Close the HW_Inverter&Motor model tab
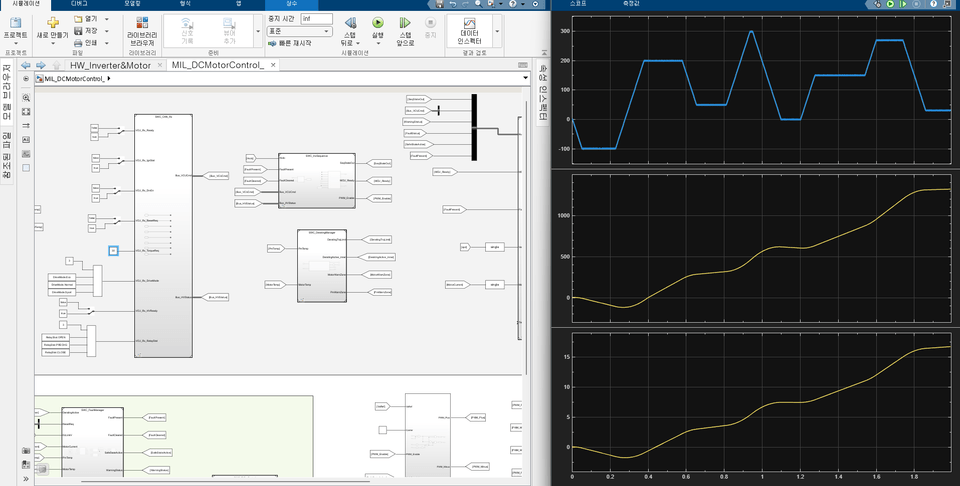Viewport: 960px width, 486px height. [x=159, y=65]
